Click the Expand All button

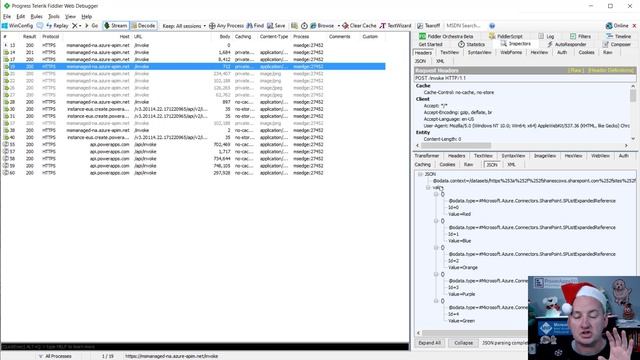pos(429,343)
